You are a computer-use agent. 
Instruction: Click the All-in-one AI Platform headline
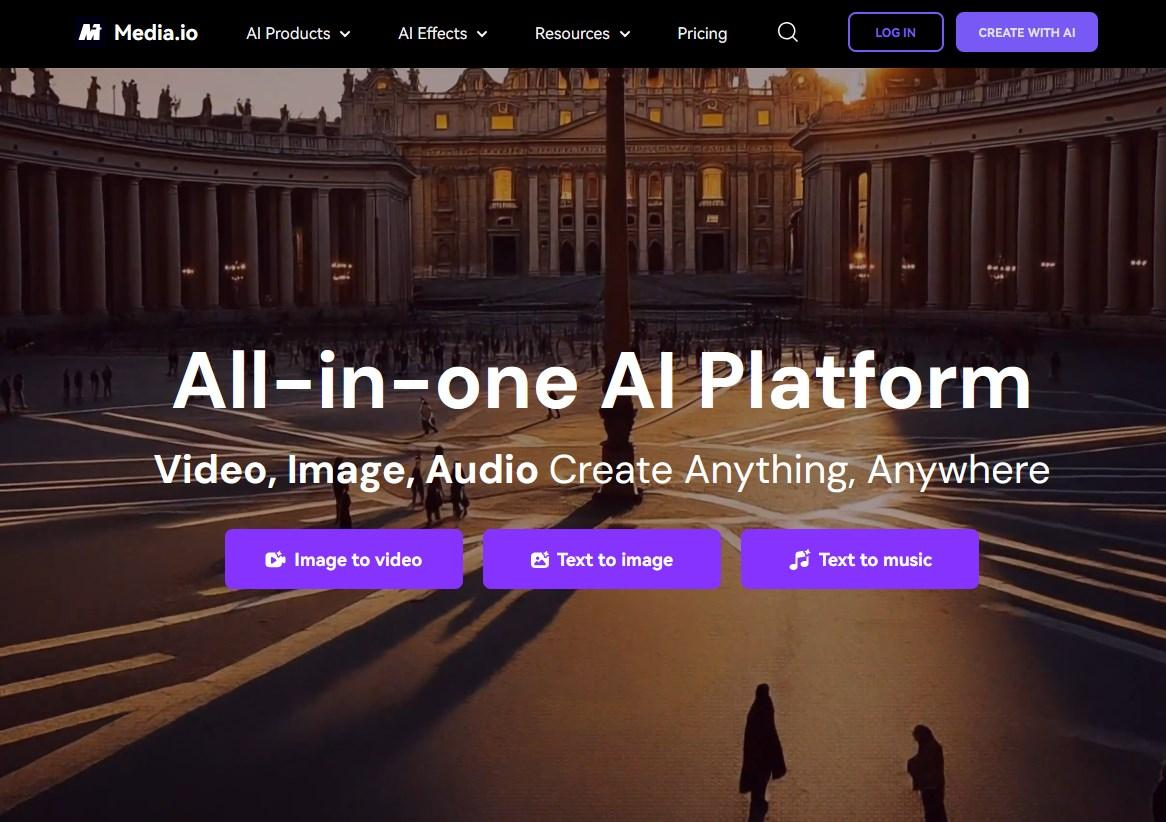coord(602,380)
